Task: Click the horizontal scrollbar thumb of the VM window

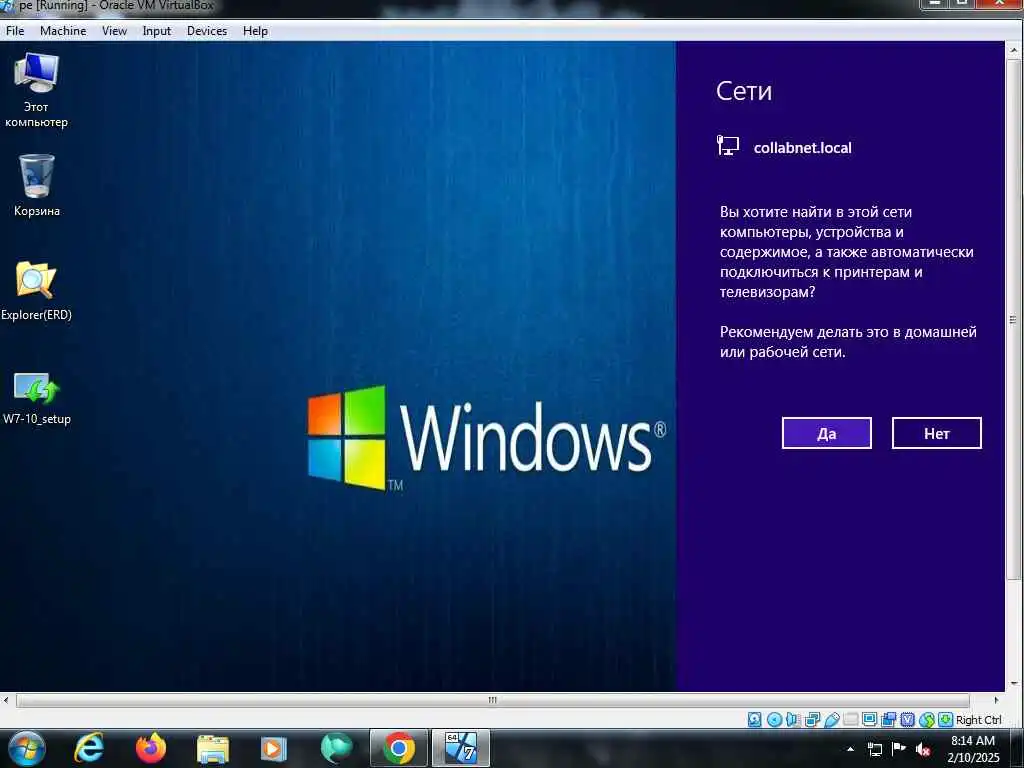Action: click(x=492, y=700)
